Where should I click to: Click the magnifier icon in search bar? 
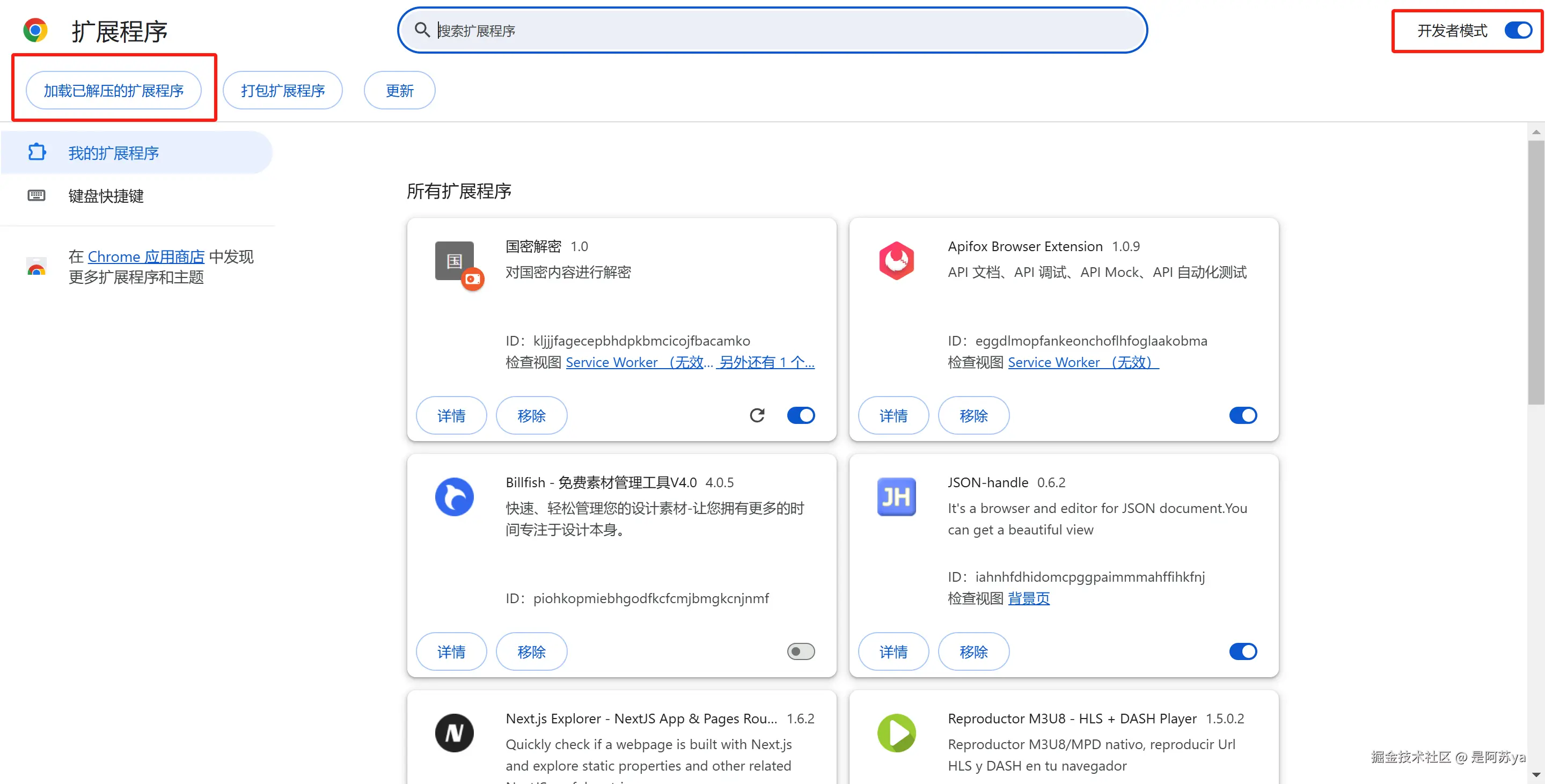point(422,30)
